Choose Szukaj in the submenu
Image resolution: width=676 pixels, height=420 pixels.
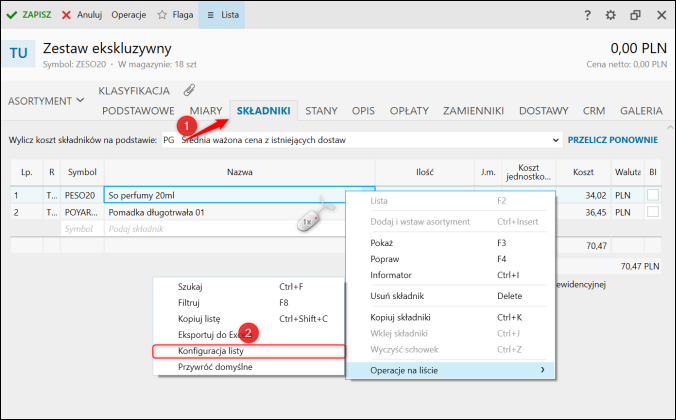click(249, 287)
